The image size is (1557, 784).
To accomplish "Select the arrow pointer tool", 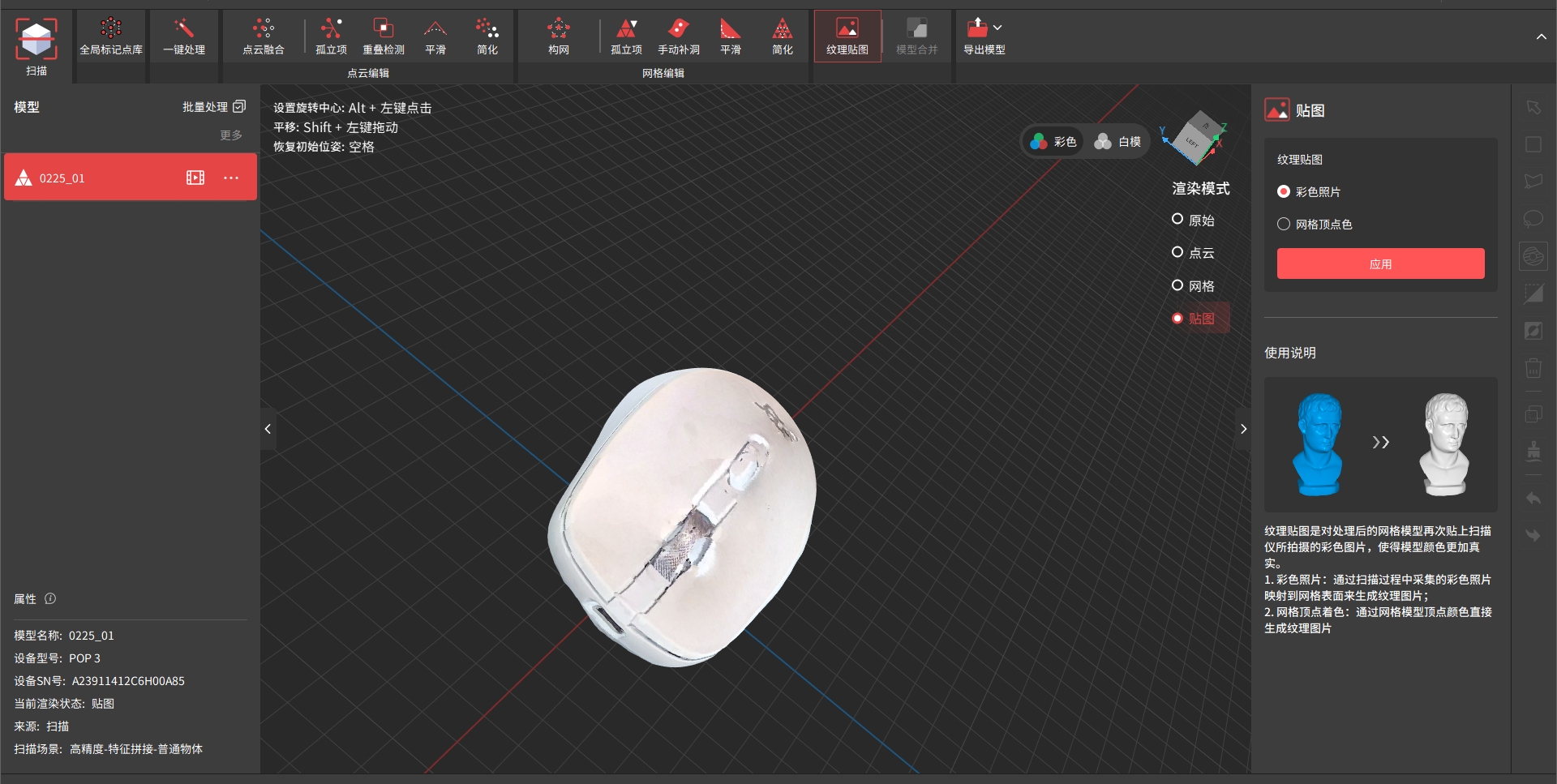I will click(x=1533, y=107).
